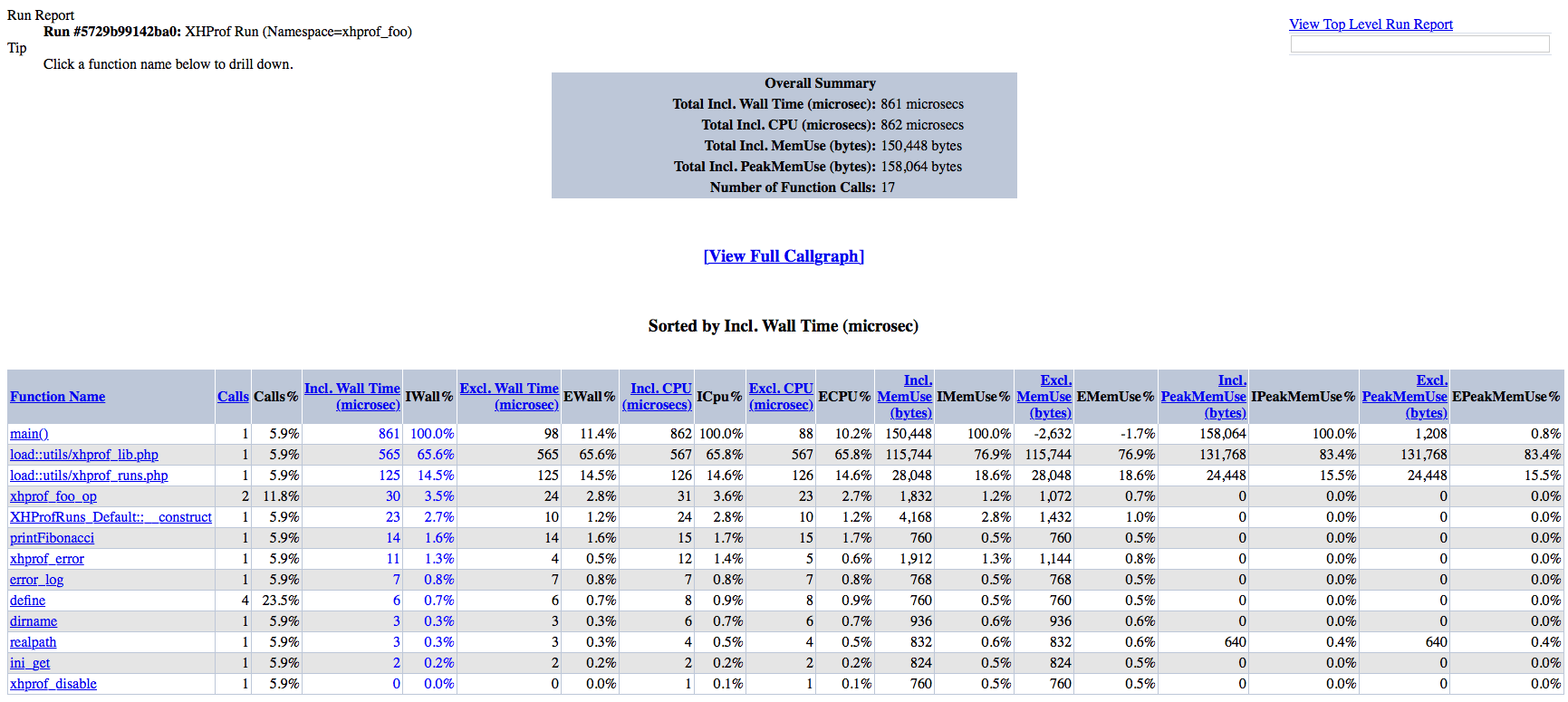Select 1.6% IWall value in printFibonacci row
This screenshot has height=702, width=1568.
(439, 538)
